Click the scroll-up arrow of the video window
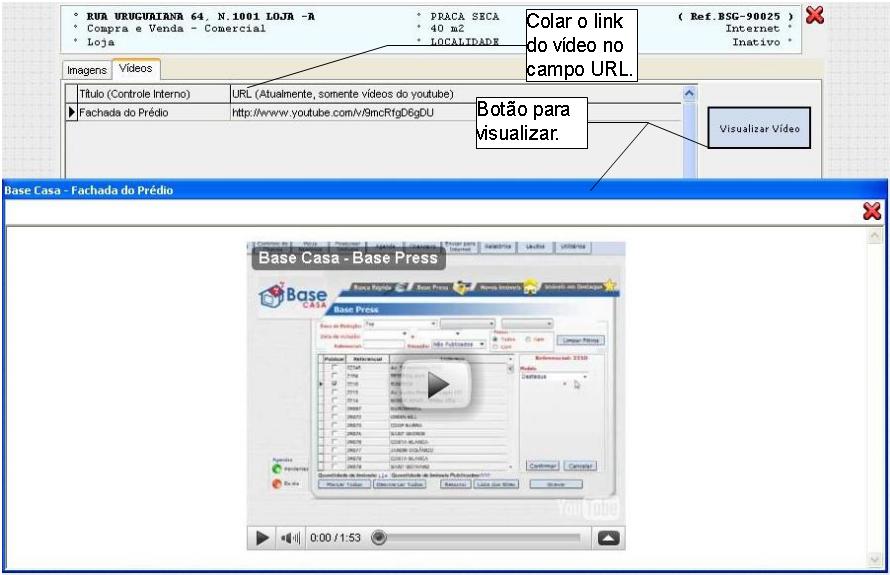The image size is (890, 575). click(x=875, y=236)
